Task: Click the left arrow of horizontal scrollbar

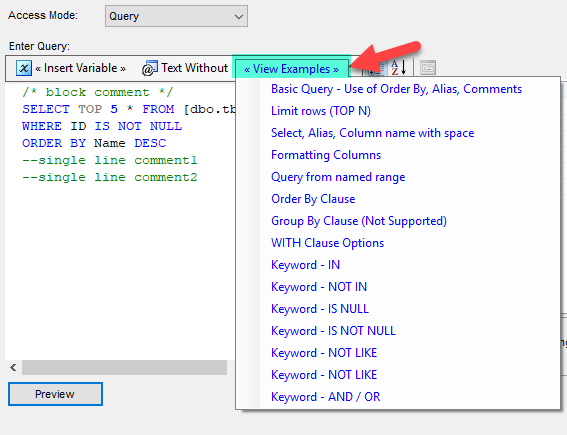Action: pos(13,368)
